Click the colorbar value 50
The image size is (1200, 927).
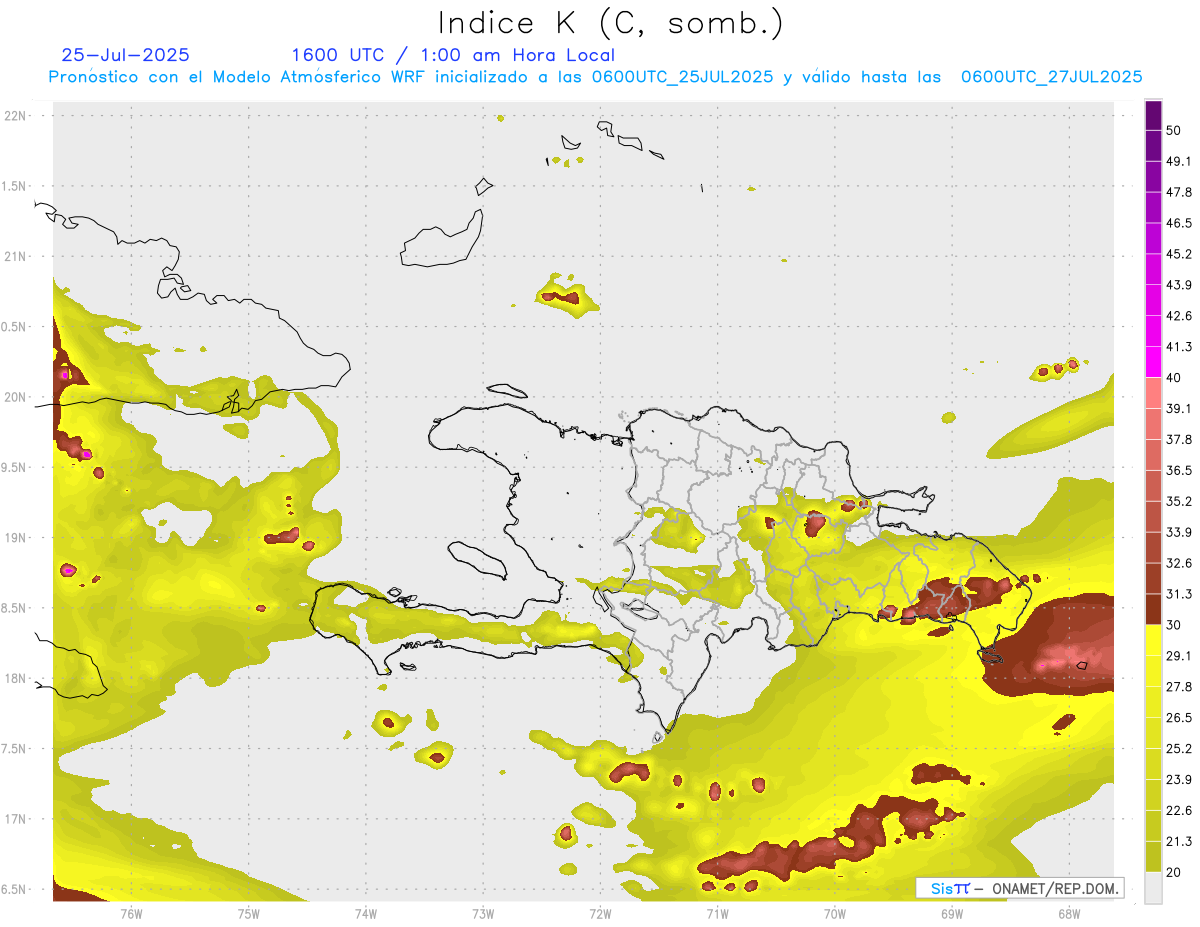coord(1174,130)
